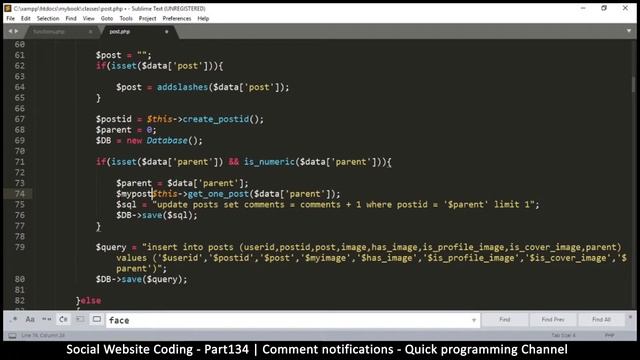
Task: Click line number 67 in gutter
Action: [x=20, y=119]
